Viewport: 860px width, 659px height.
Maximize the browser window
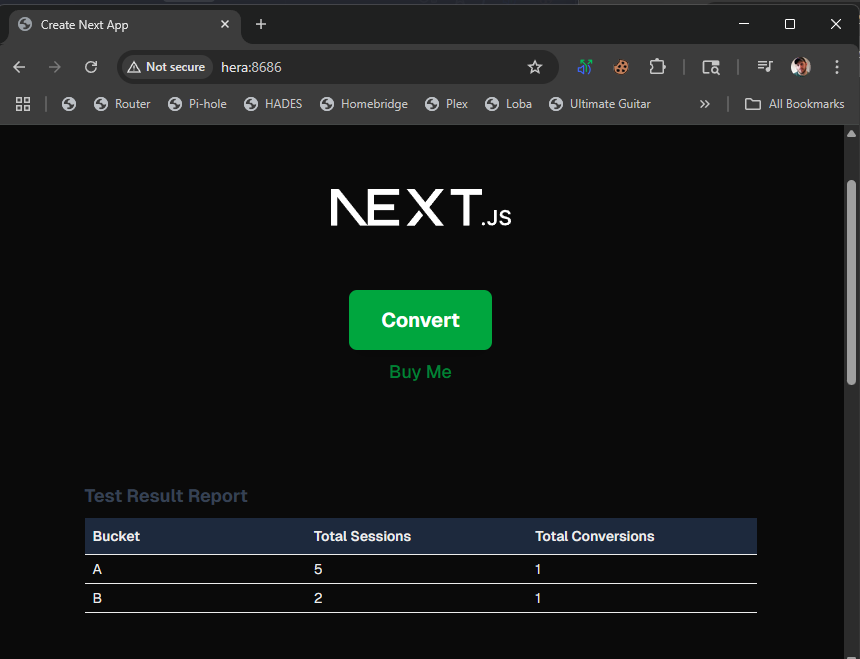pyautogui.click(x=790, y=24)
